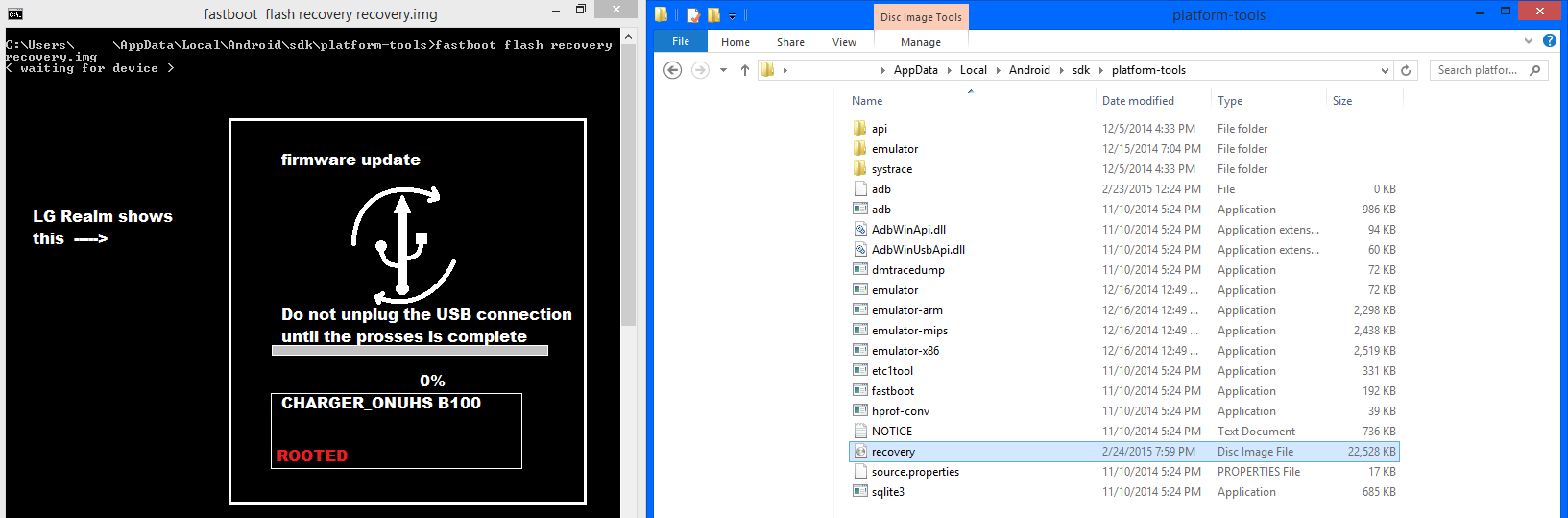Open Explorer Help question mark icon
The width and height of the screenshot is (1568, 518).
(1549, 41)
